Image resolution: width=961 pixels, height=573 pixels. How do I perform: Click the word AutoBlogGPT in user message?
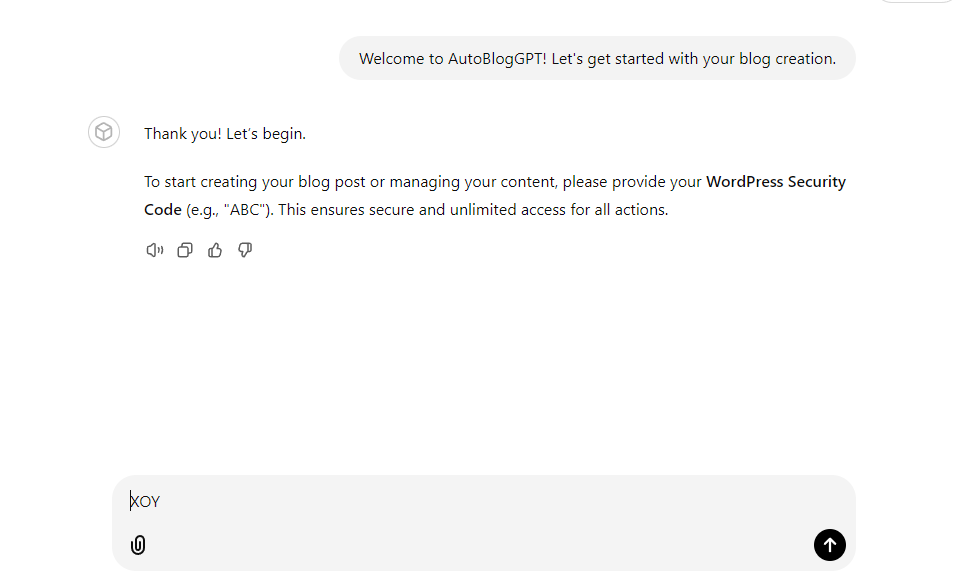[497, 59]
